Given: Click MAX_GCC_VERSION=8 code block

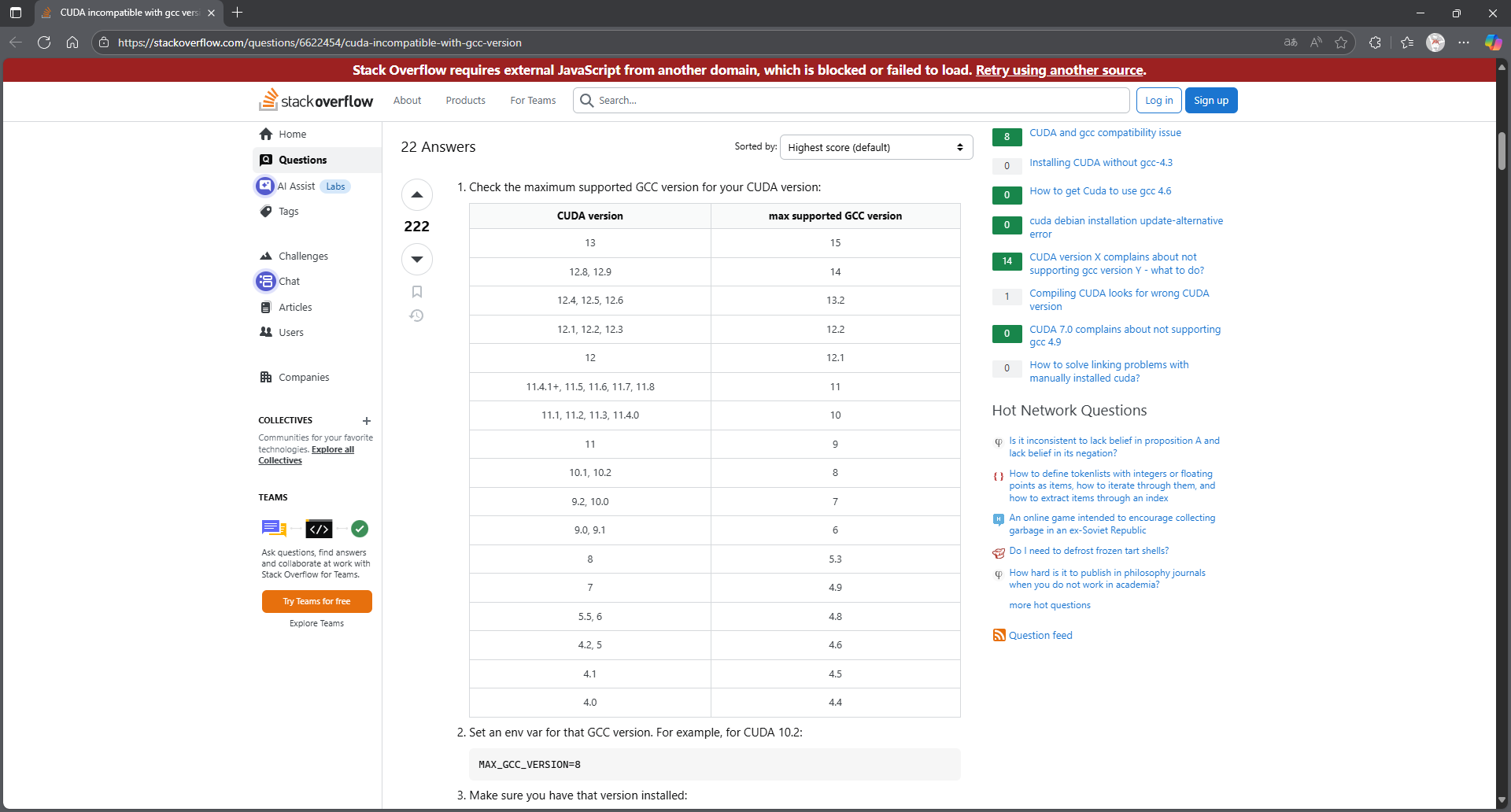Looking at the screenshot, I should (x=715, y=764).
